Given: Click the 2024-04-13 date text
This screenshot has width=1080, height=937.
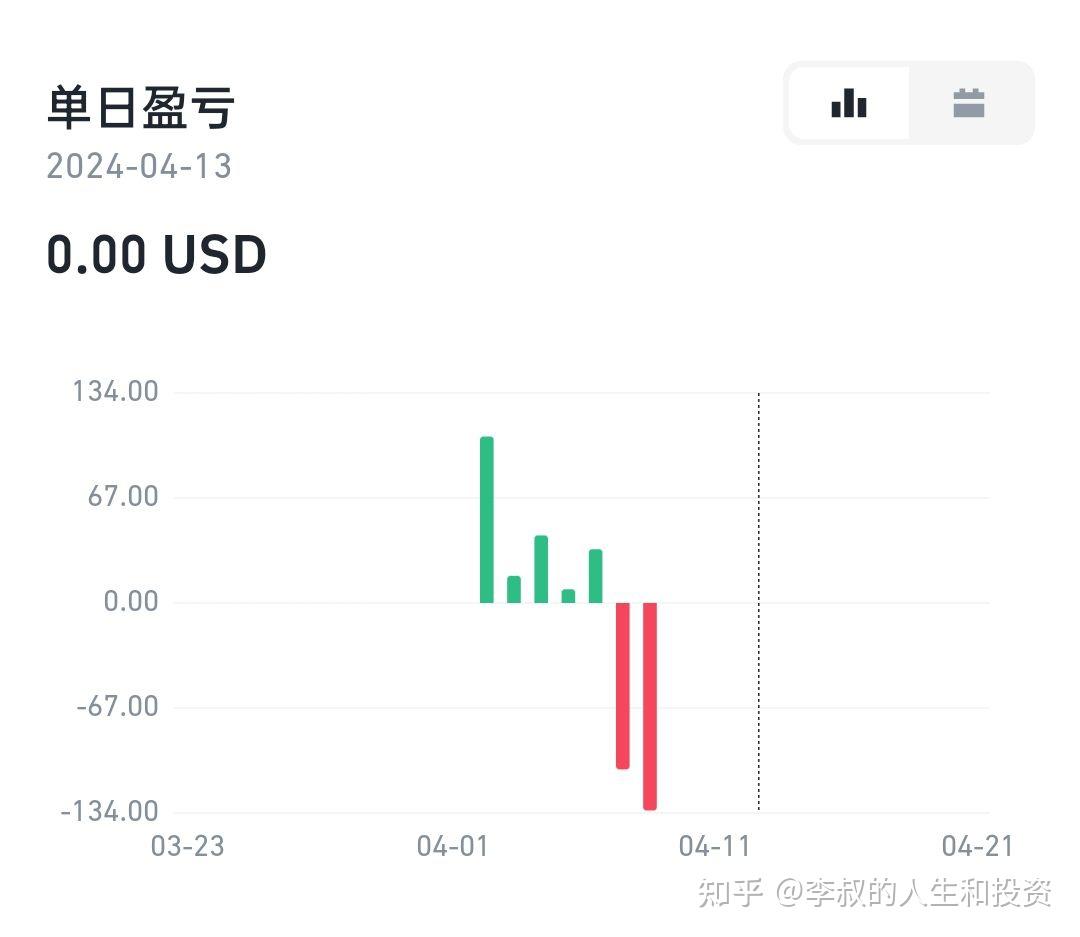Looking at the screenshot, I should pos(139,166).
